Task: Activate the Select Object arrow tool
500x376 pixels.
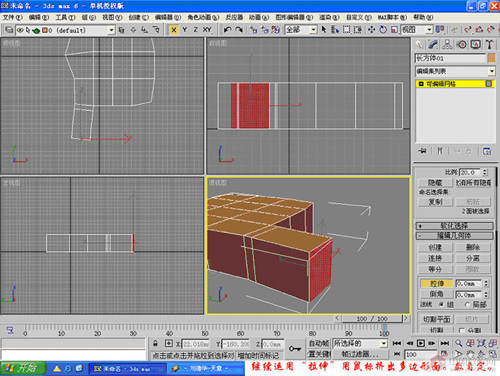Action: 324,30
